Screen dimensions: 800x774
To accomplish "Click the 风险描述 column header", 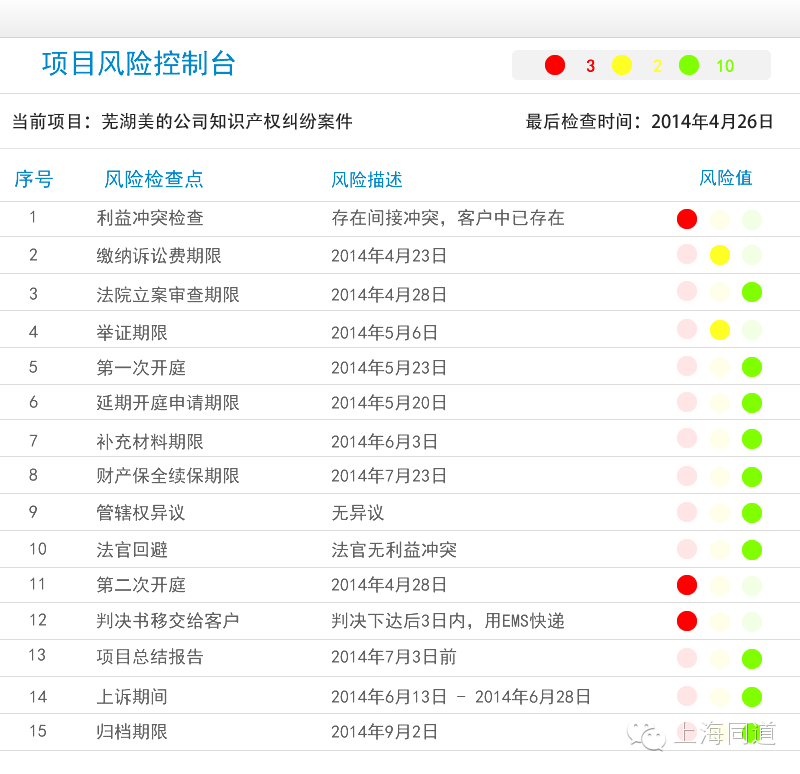I will point(366,180).
